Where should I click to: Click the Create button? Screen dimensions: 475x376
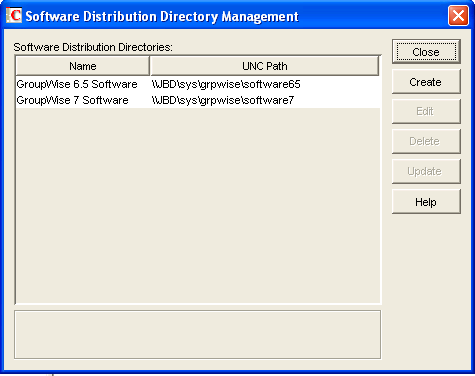426,82
